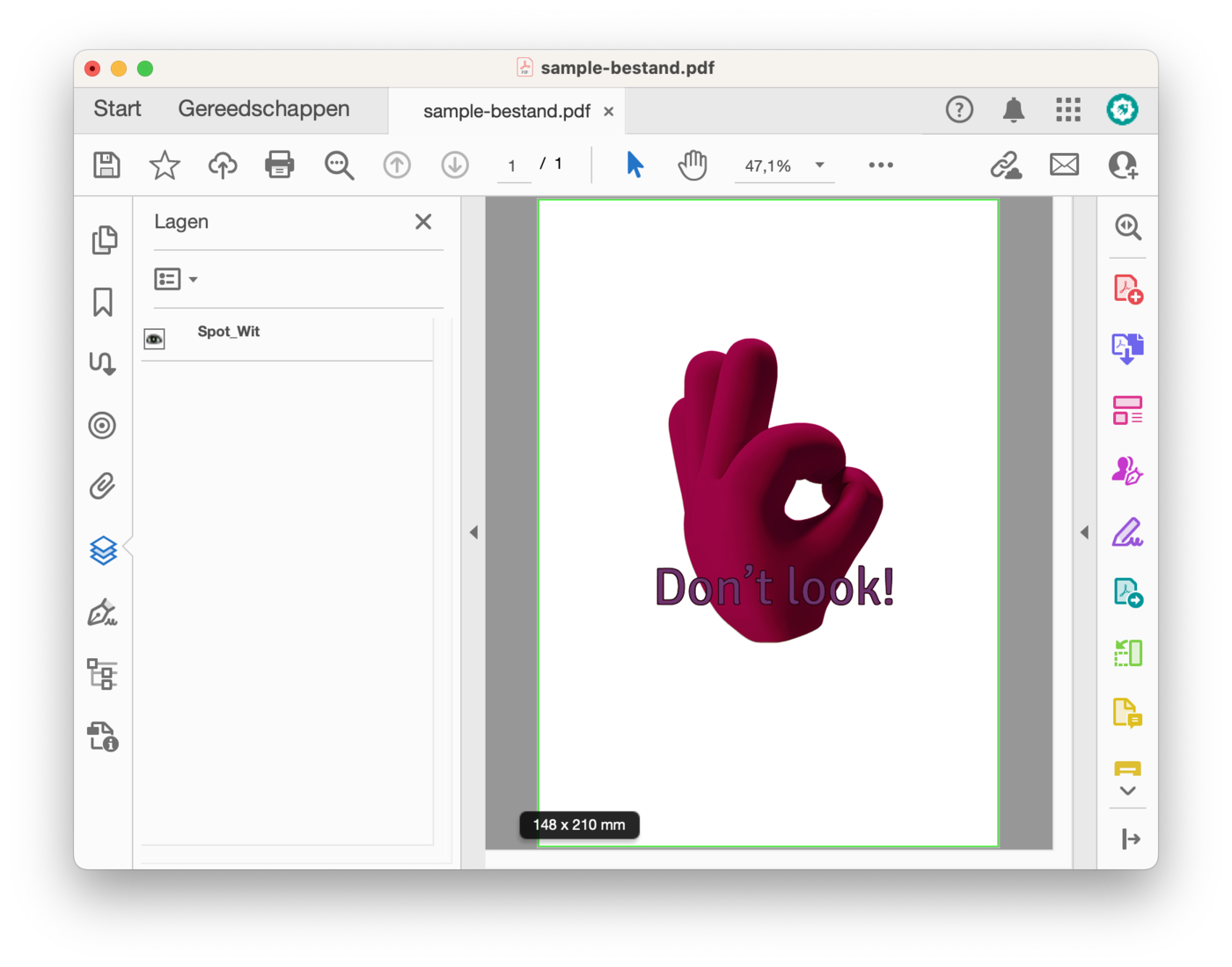Image resolution: width=1232 pixels, height=967 pixels.
Task: Collapse the right tools pane arrow
Action: (x=1084, y=532)
